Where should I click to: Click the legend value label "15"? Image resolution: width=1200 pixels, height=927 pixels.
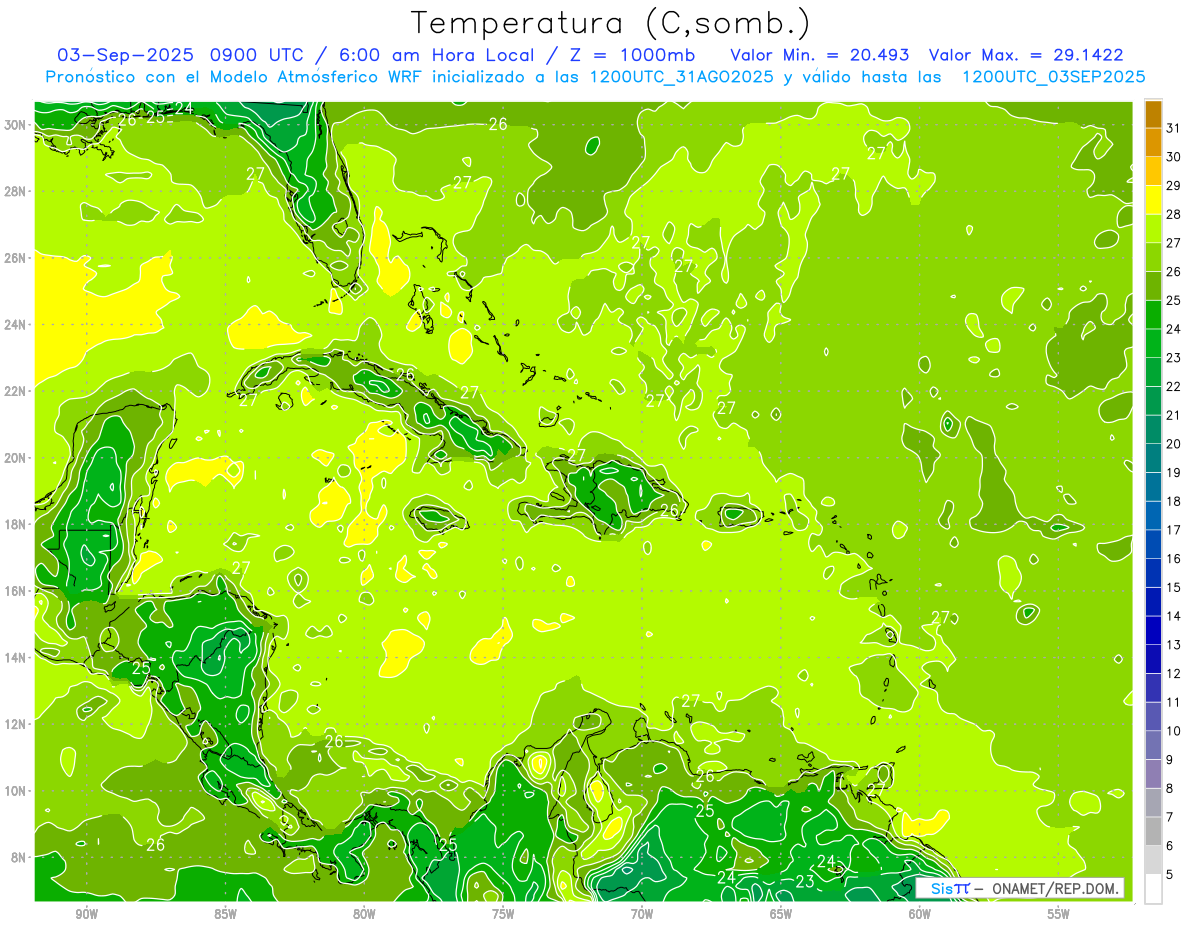[1174, 588]
